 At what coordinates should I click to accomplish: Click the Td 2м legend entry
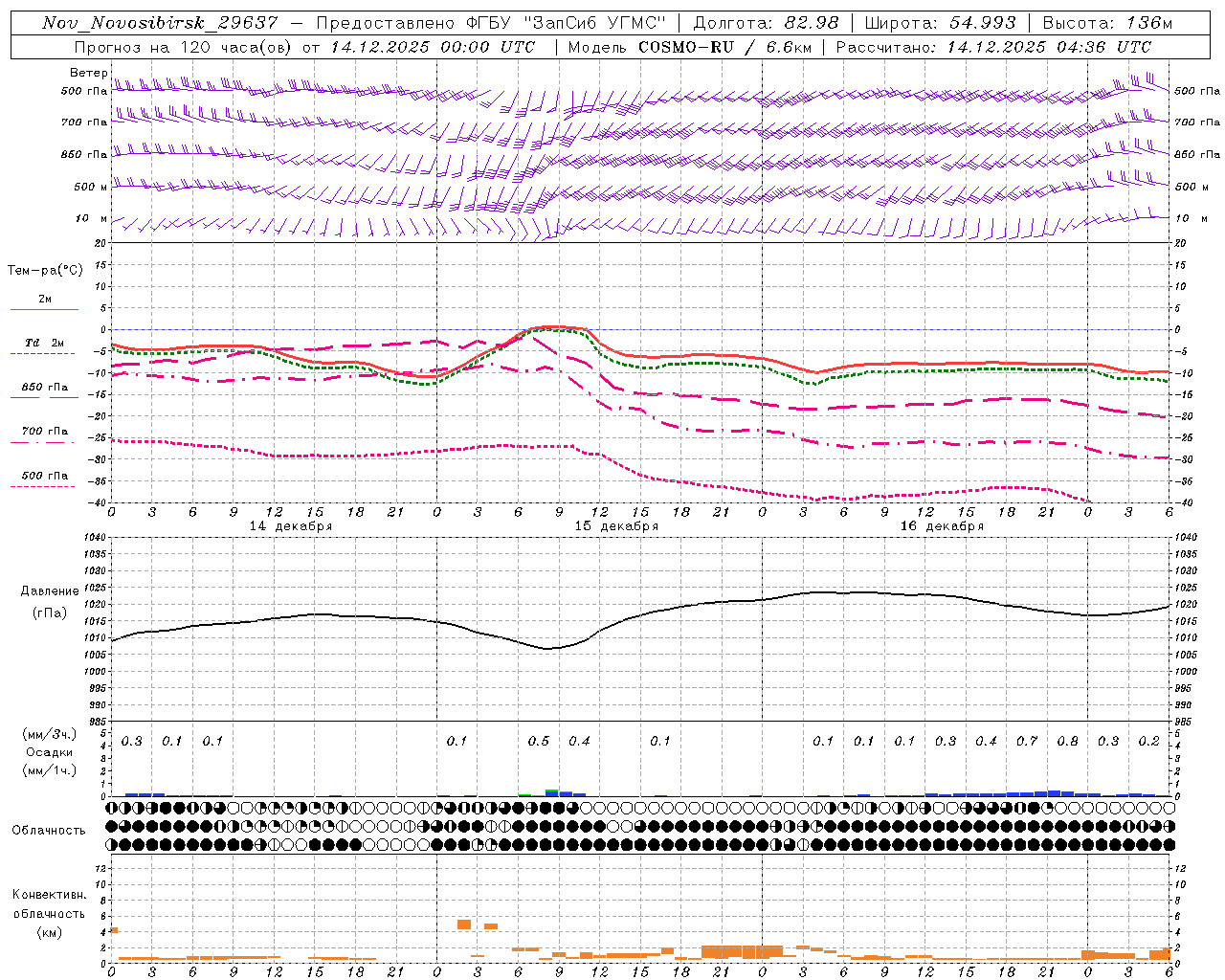44,343
